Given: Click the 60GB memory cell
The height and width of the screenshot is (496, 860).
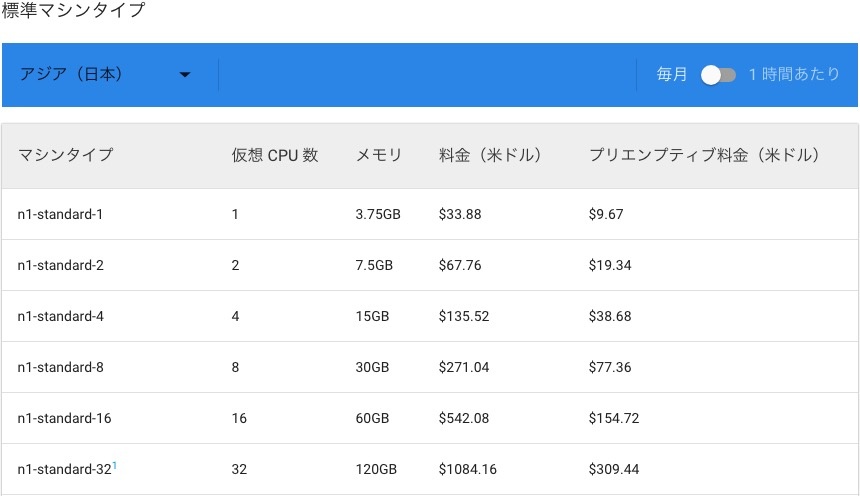Looking at the screenshot, I should pos(372,418).
